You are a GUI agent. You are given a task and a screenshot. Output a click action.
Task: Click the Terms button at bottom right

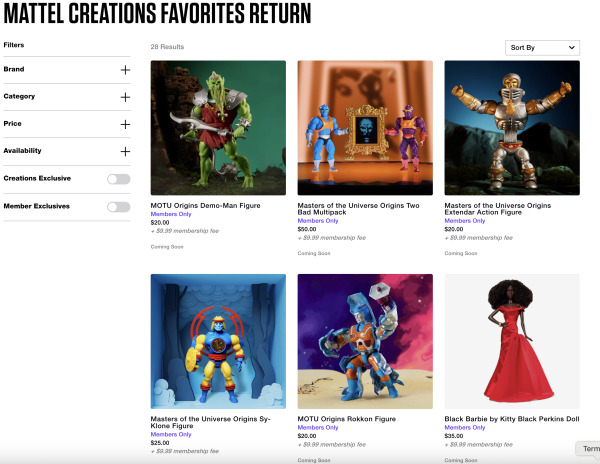point(589,449)
